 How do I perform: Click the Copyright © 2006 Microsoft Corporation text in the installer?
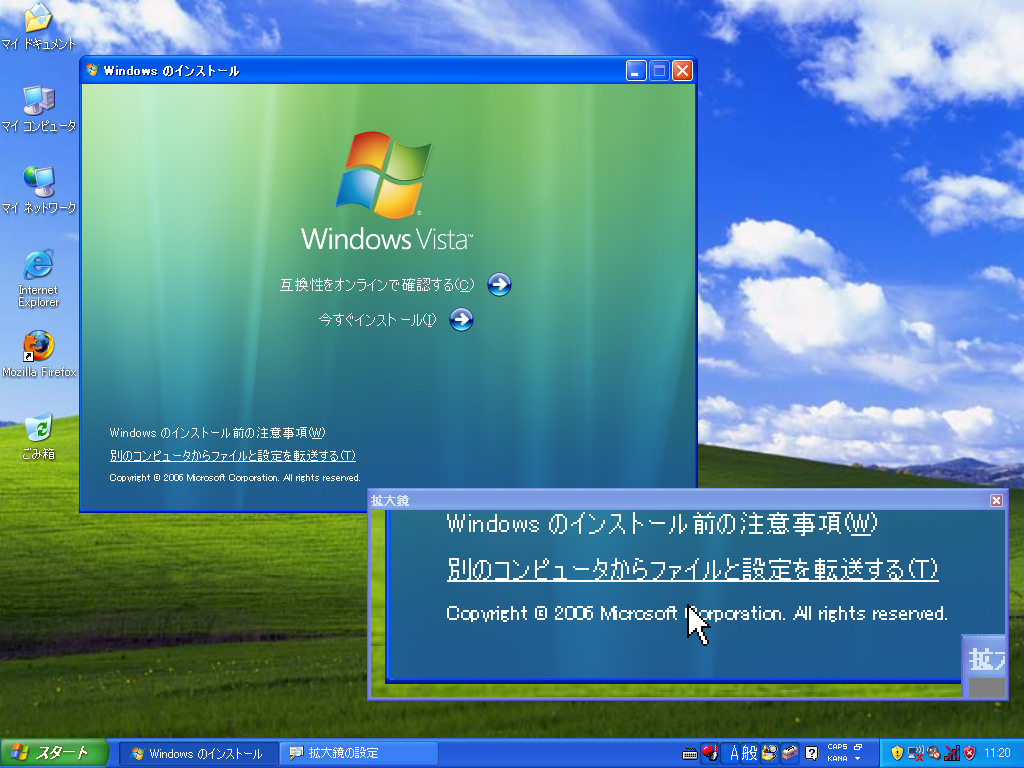tap(235, 477)
